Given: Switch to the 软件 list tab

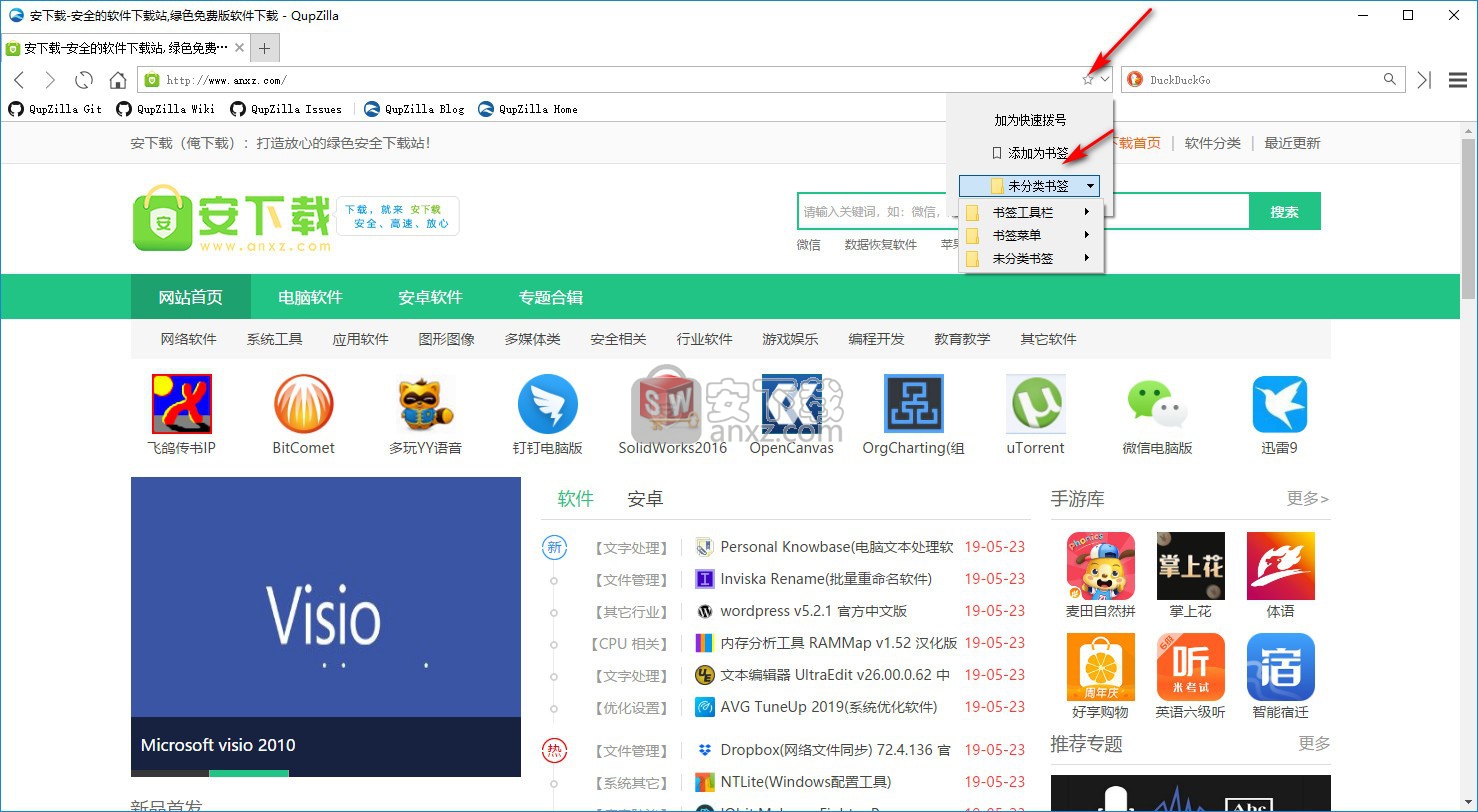Looking at the screenshot, I should (576, 499).
